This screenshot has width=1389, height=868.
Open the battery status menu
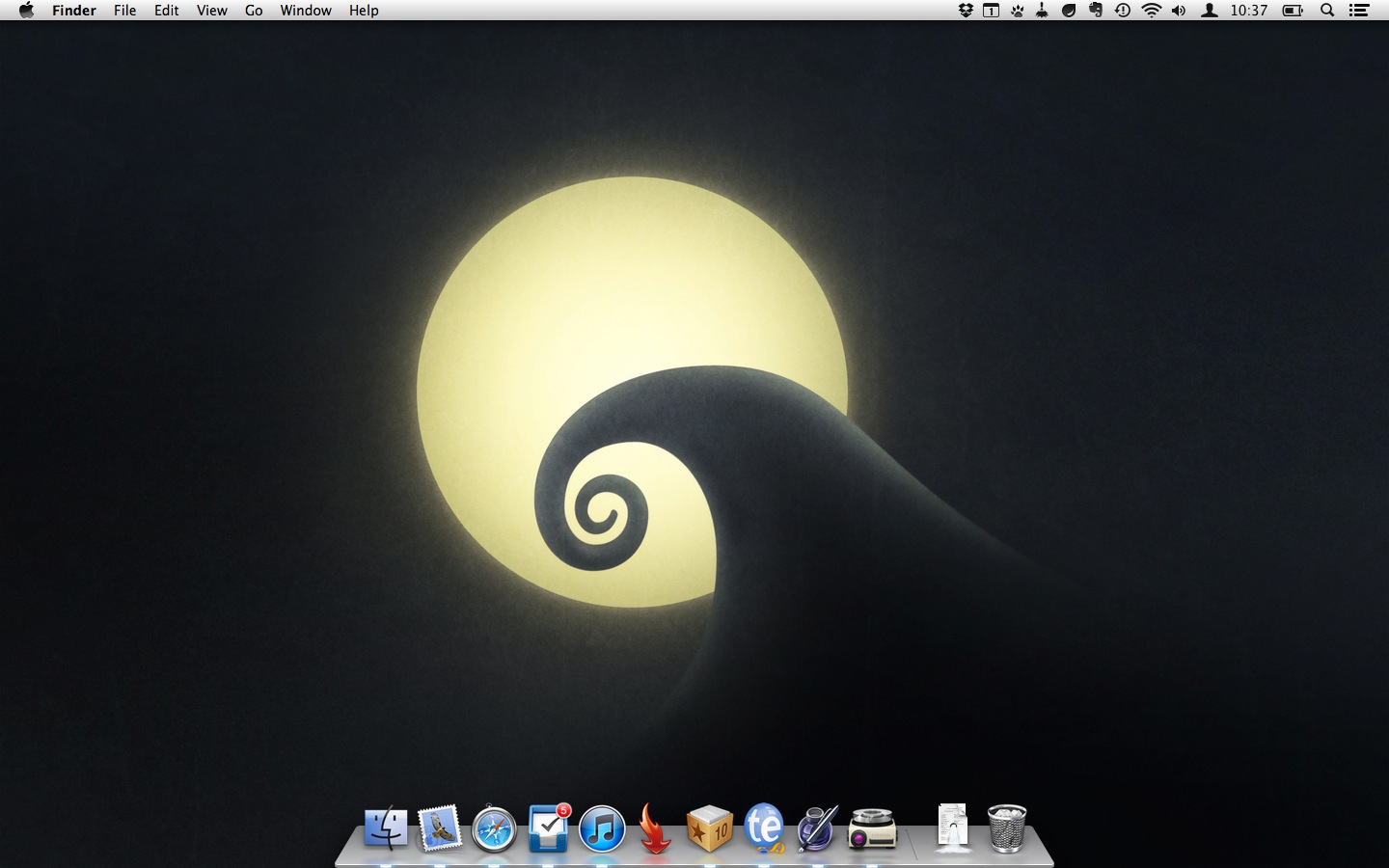coord(1293,11)
